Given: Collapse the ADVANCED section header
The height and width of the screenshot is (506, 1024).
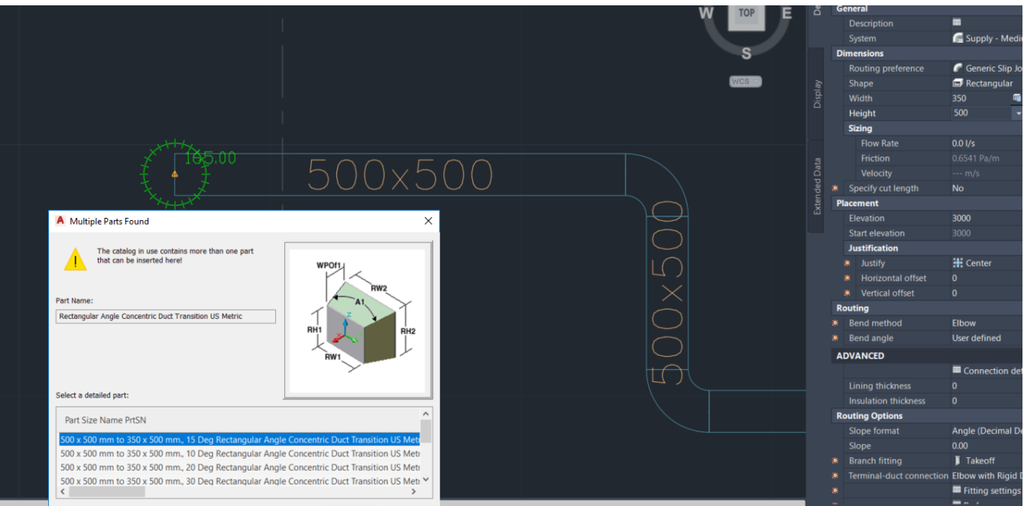Looking at the screenshot, I should click(x=927, y=356).
